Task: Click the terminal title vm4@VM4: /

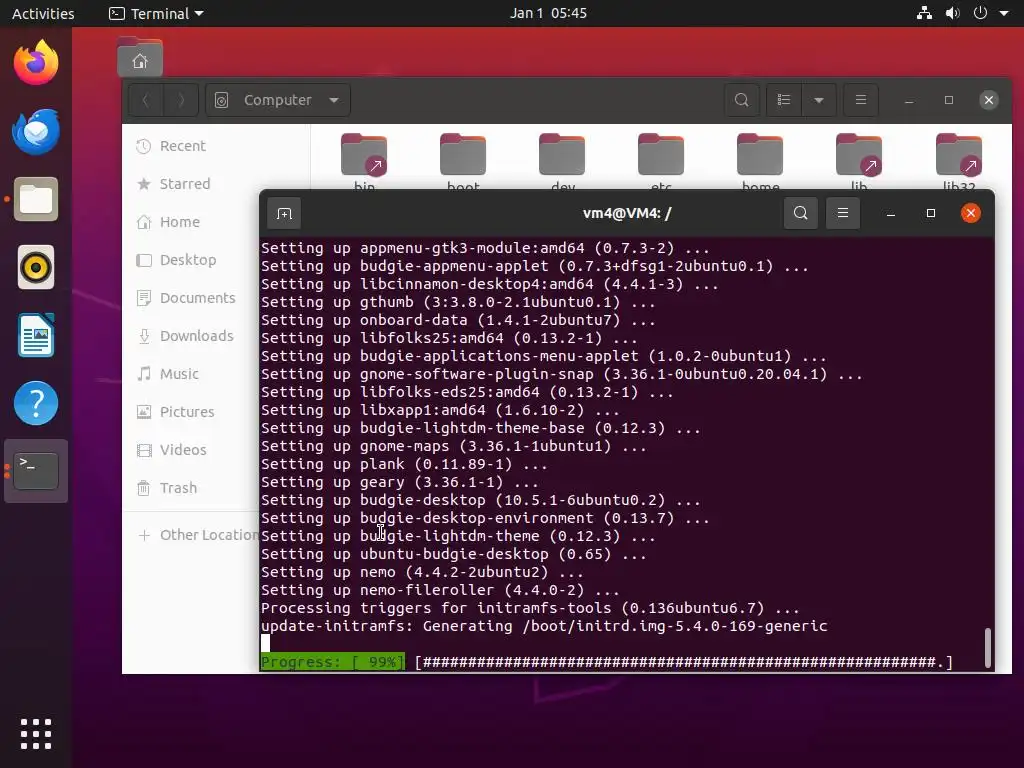Action: (627, 214)
